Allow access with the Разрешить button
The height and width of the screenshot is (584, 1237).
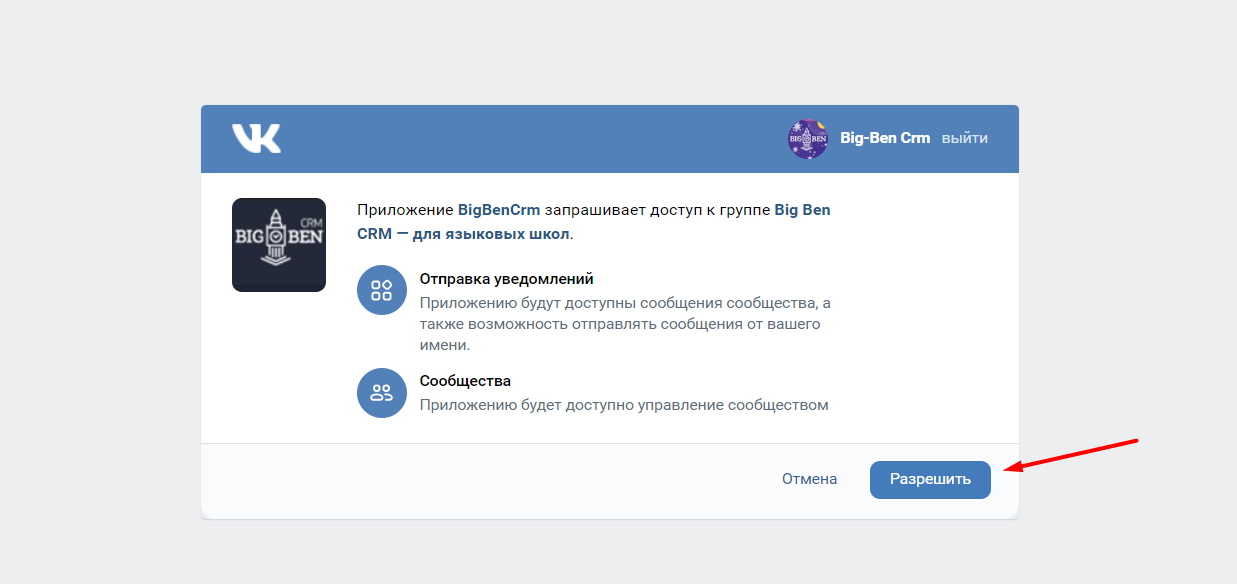pos(930,479)
